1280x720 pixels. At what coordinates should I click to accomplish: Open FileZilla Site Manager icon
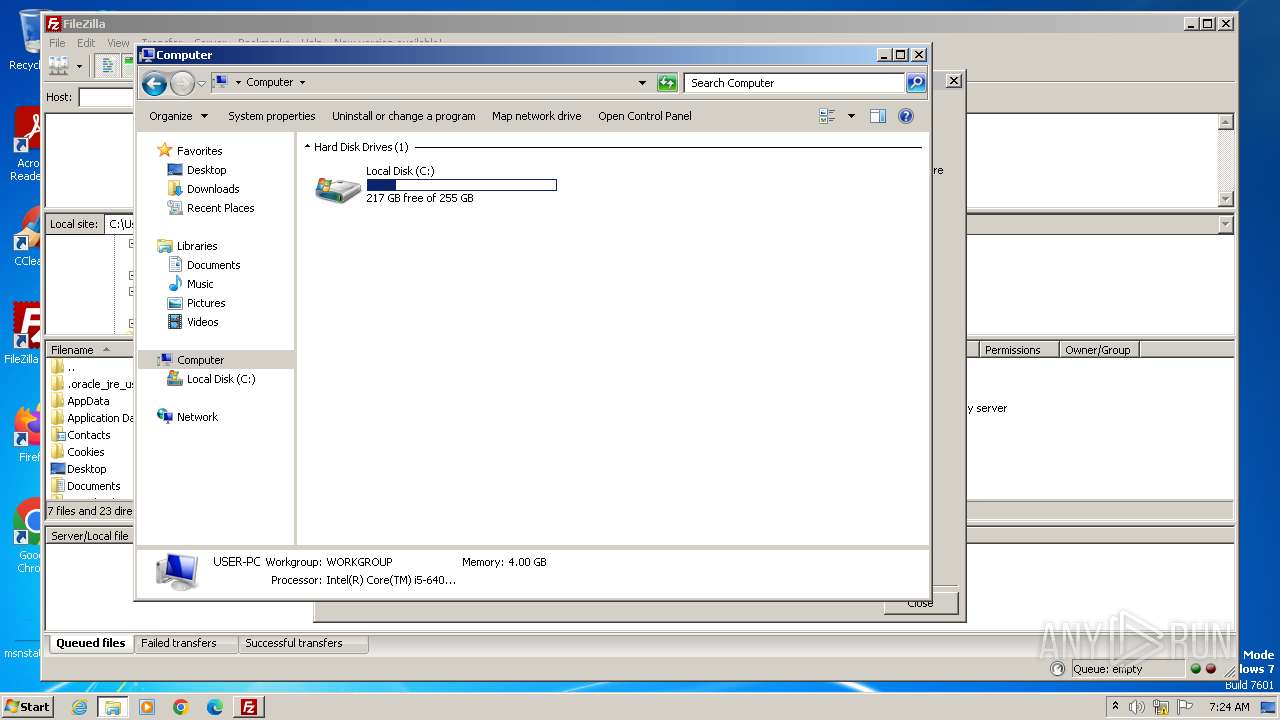(x=59, y=66)
